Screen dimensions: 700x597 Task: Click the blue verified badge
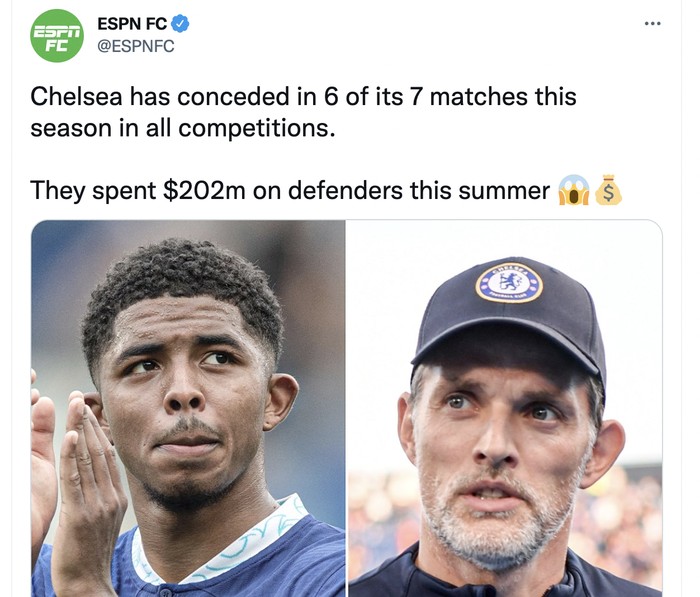[181, 24]
